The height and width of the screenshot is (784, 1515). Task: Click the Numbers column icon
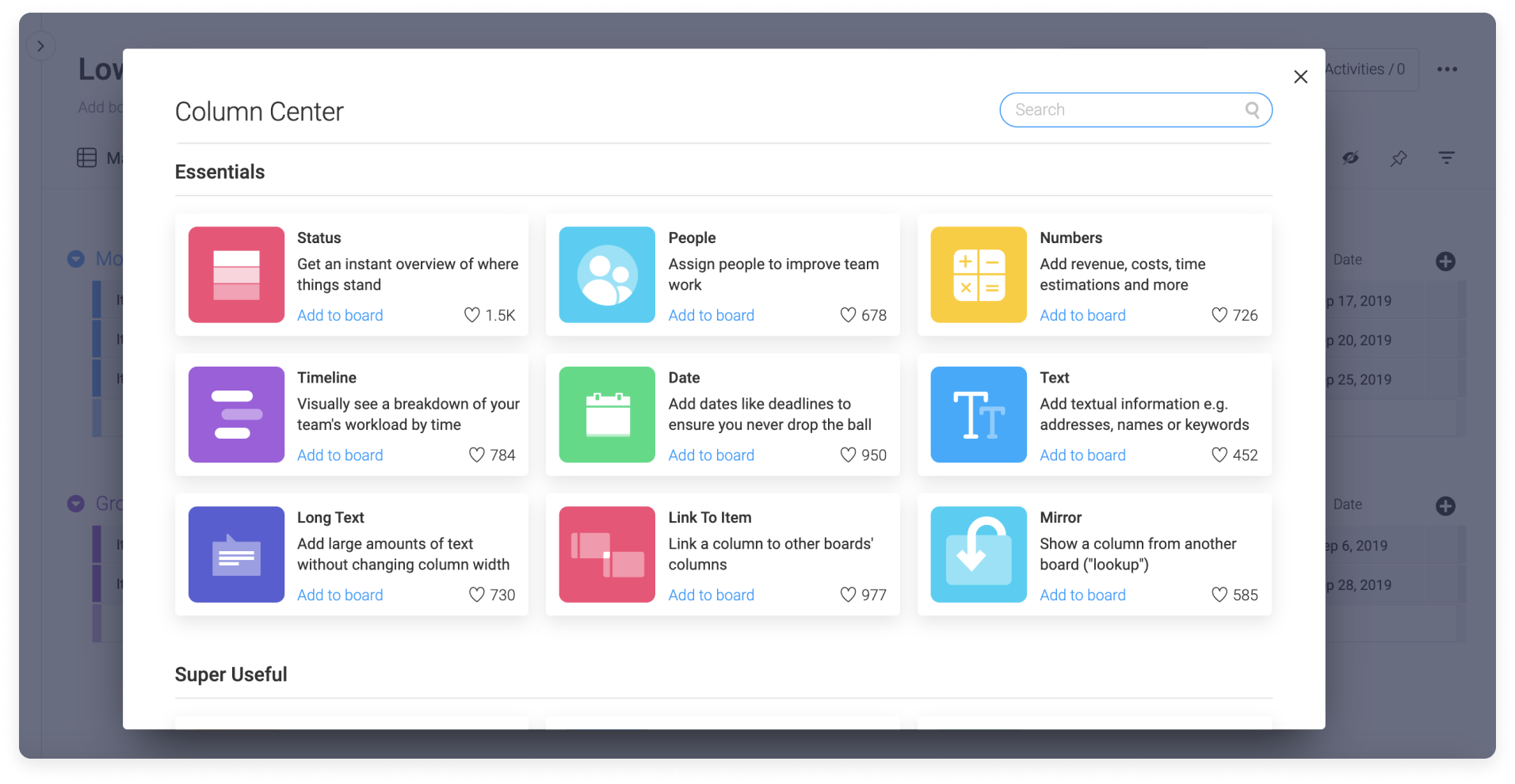[x=979, y=275]
